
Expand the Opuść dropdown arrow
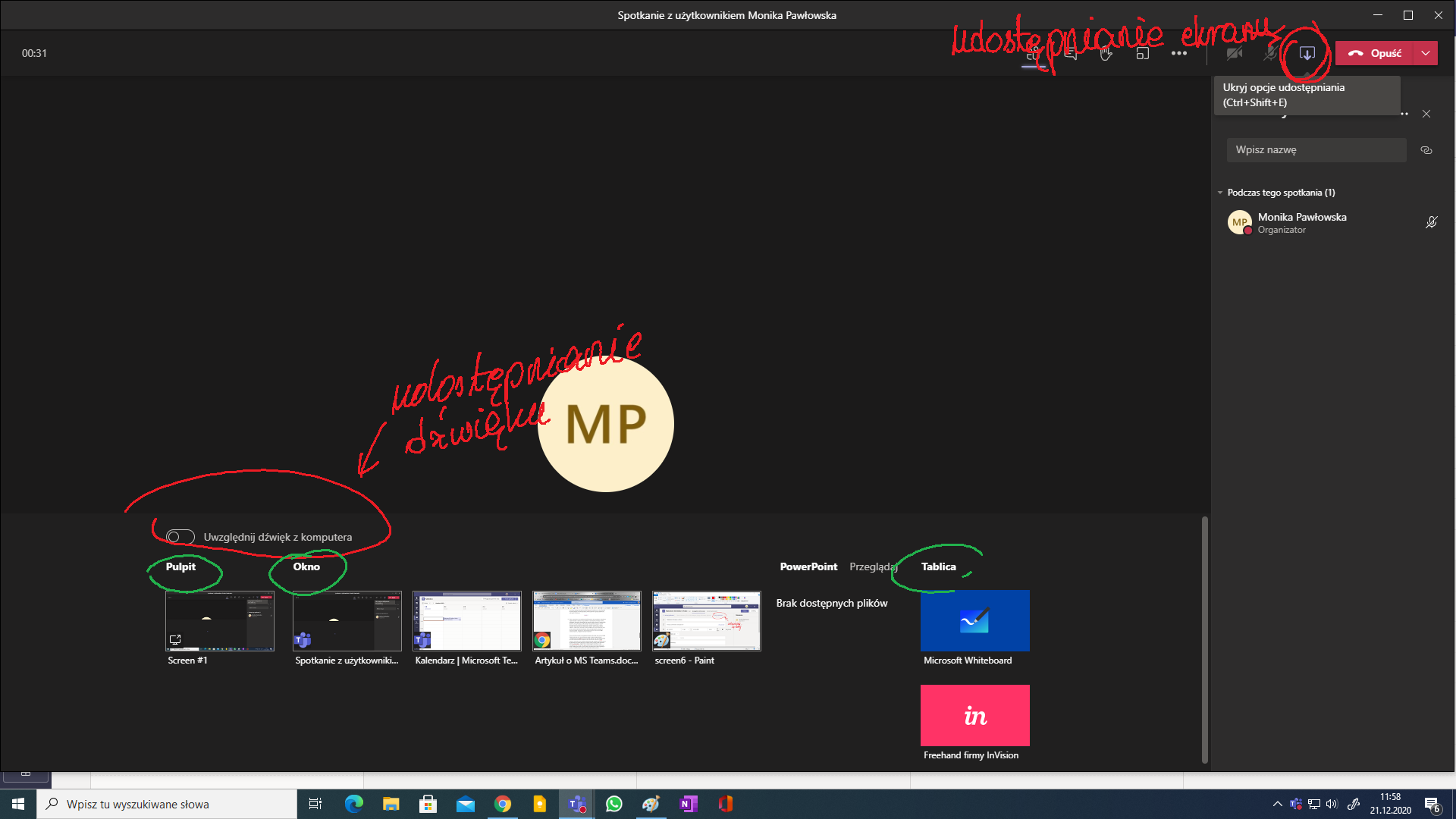point(1426,53)
